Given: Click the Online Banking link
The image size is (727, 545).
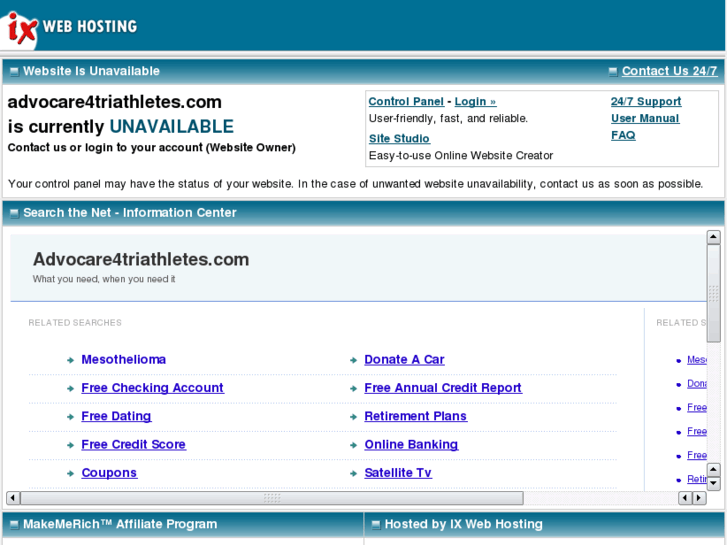Looking at the screenshot, I should pyautogui.click(x=411, y=444).
